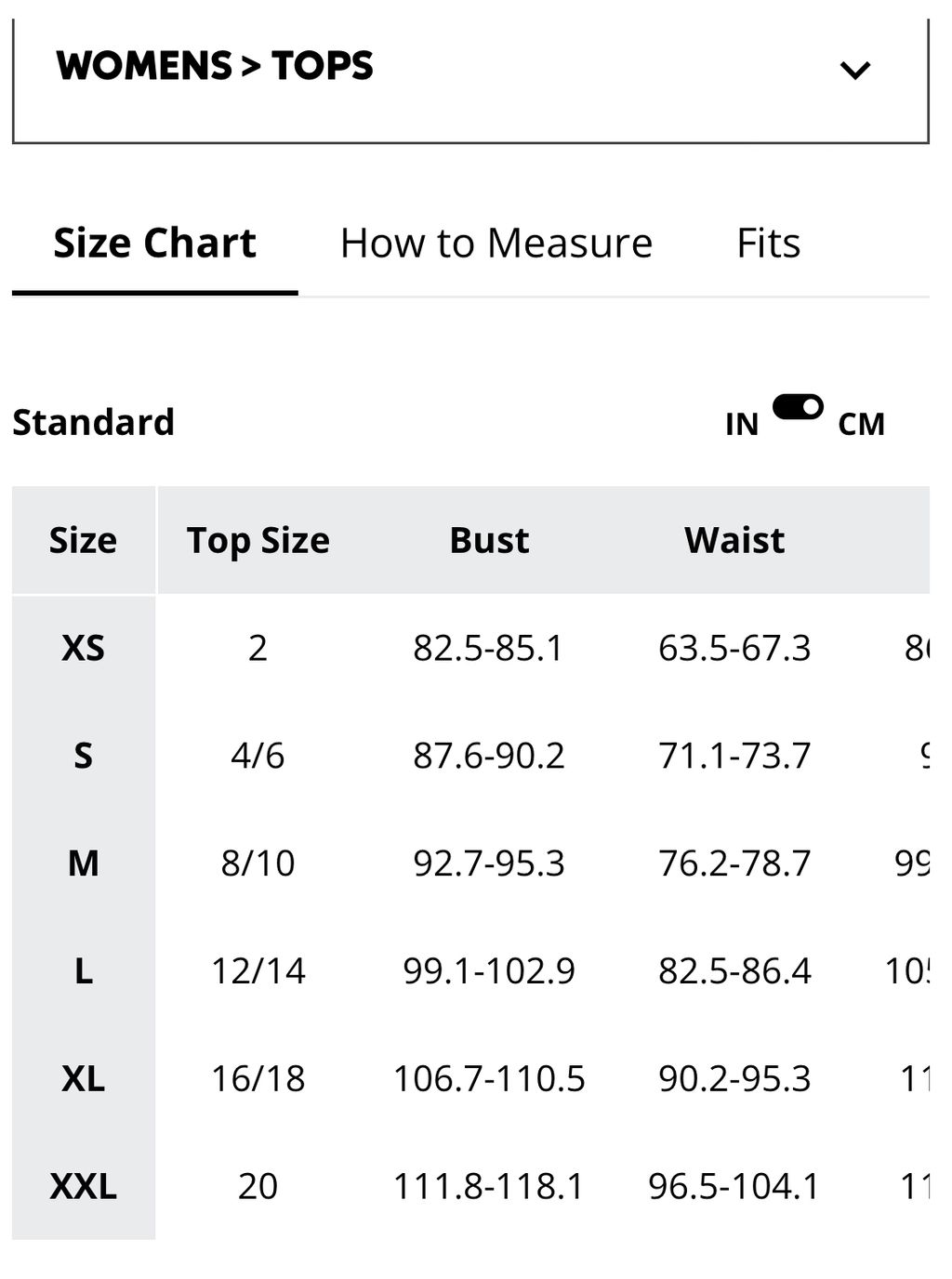Click the Top Size column header
This screenshot has width=952, height=1279.
258,540
